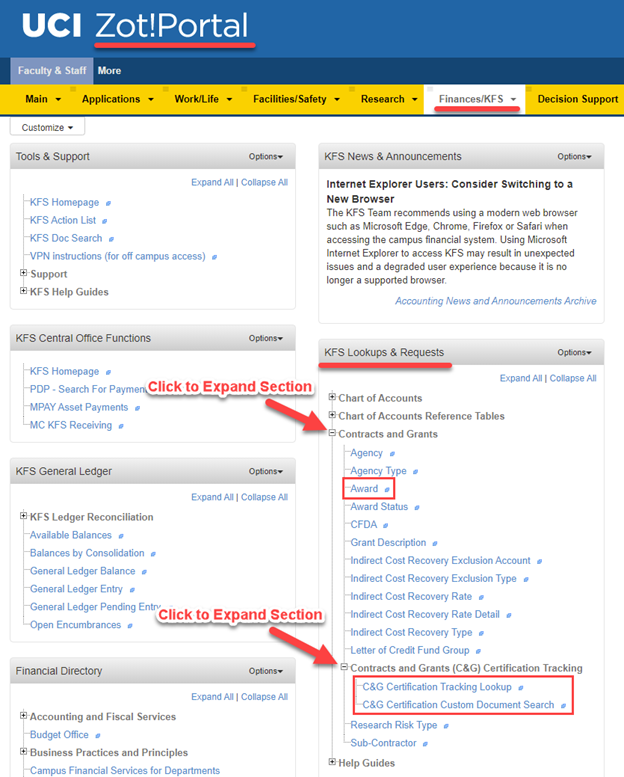Open Options menu in KFS News & Announcements

click(x=574, y=157)
